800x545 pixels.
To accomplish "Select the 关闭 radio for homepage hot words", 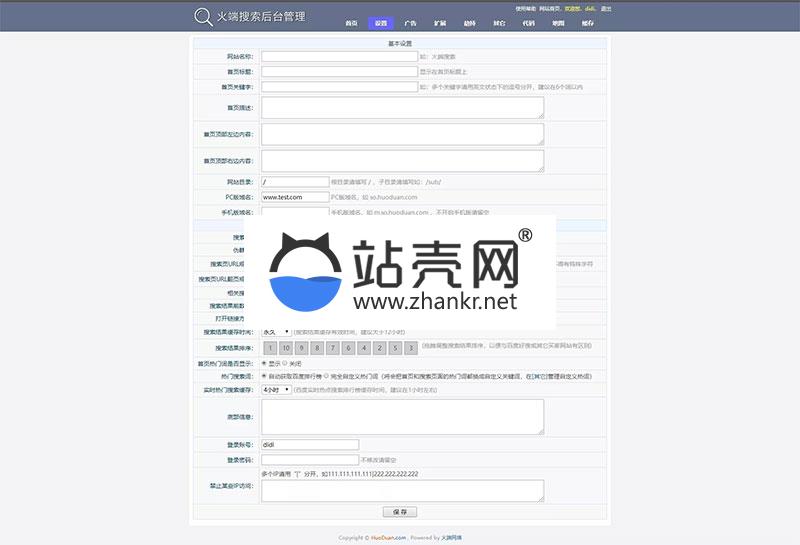I will pos(285,363).
